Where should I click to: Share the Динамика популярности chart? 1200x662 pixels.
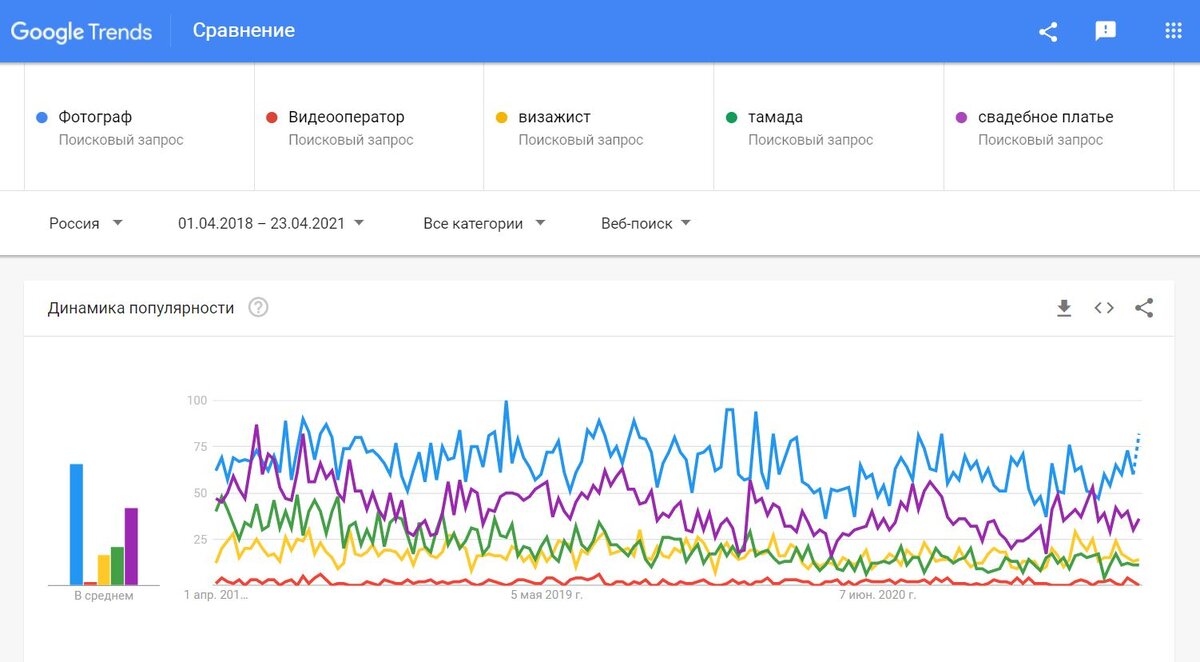[x=1143, y=308]
